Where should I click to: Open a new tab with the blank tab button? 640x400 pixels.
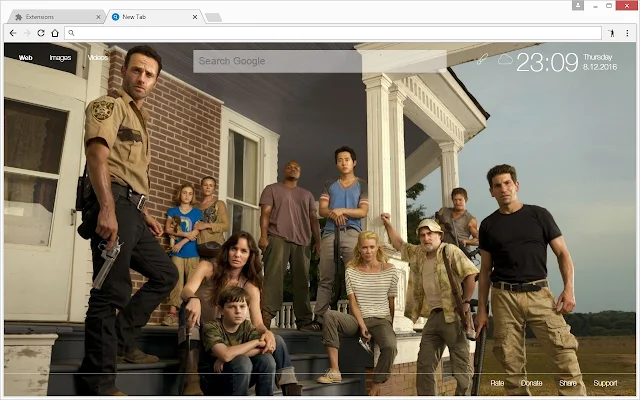pos(213,17)
